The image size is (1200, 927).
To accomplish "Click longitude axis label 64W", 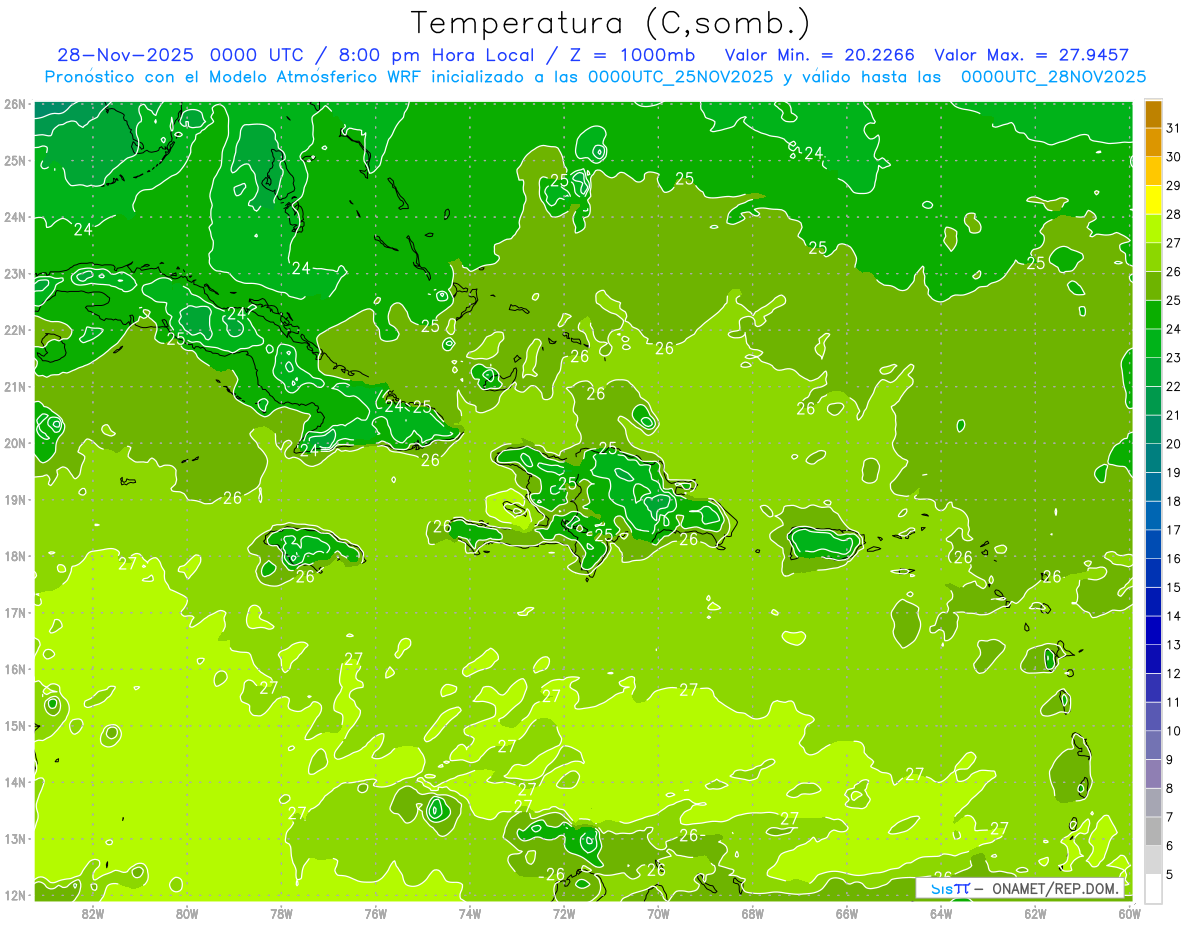I will [941, 913].
